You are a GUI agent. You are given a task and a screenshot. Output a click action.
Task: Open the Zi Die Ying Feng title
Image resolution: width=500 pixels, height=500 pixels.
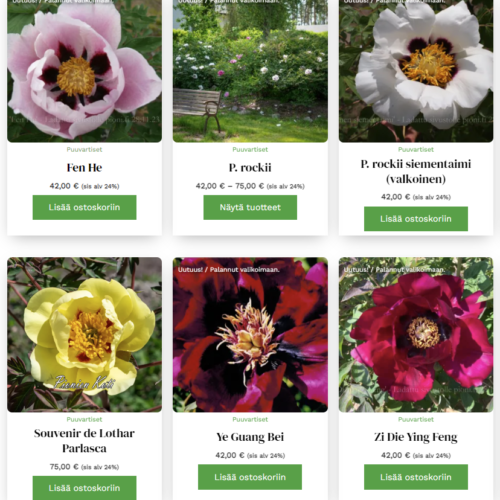pos(416,437)
